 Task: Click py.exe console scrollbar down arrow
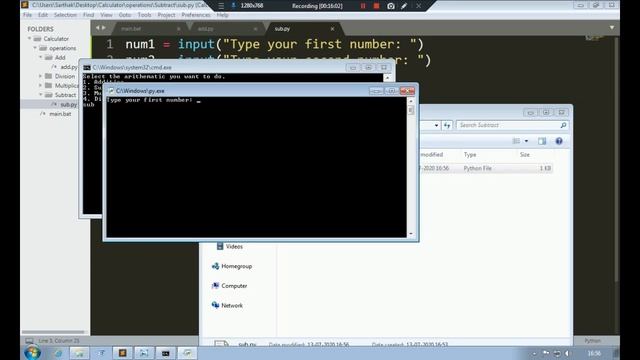(x=411, y=234)
